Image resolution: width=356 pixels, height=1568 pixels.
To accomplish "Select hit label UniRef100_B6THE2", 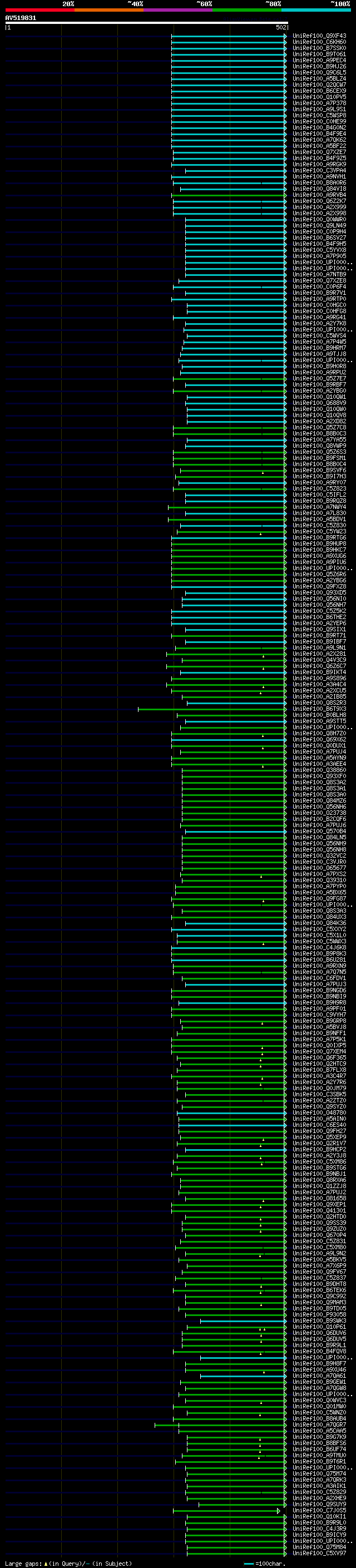I will click(319, 617).
